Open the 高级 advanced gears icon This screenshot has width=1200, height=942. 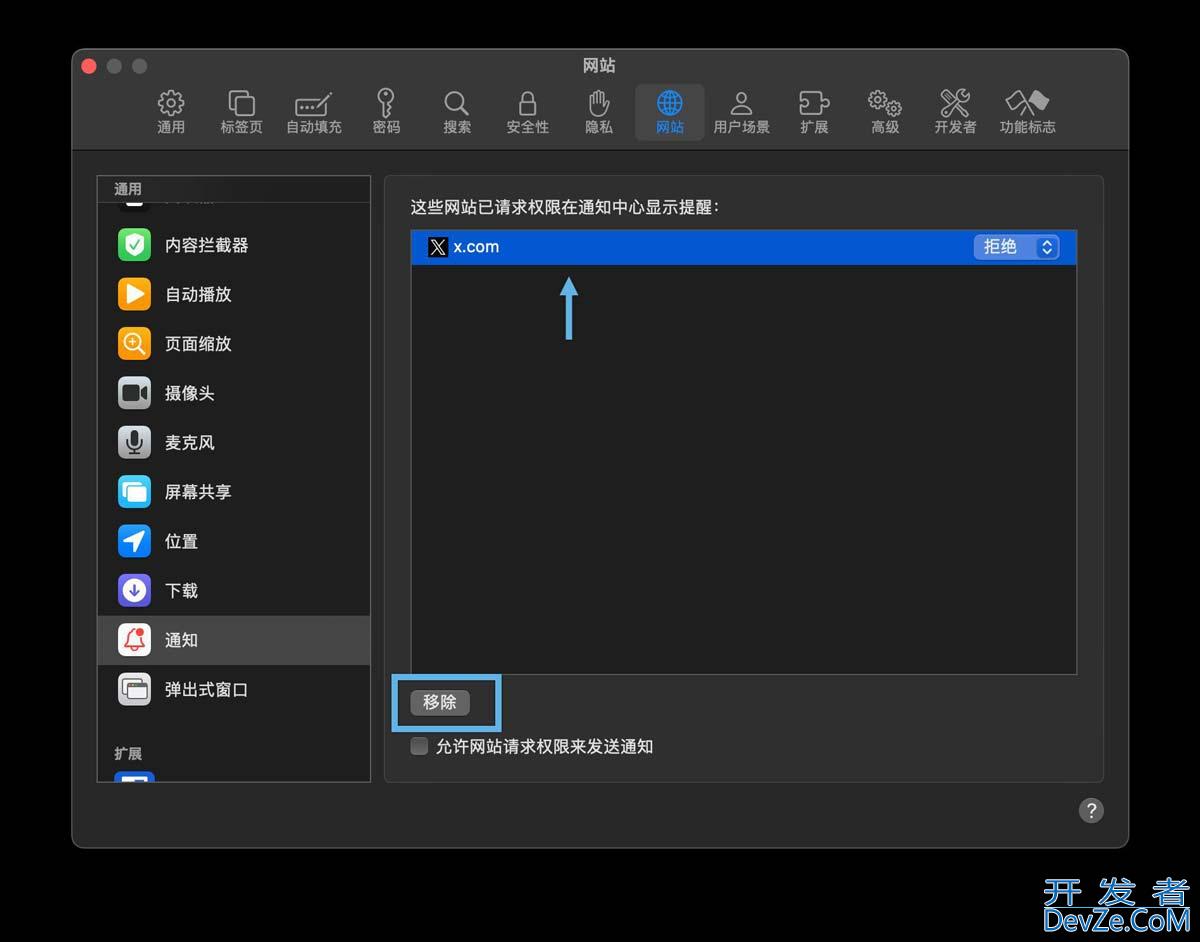pos(885,103)
